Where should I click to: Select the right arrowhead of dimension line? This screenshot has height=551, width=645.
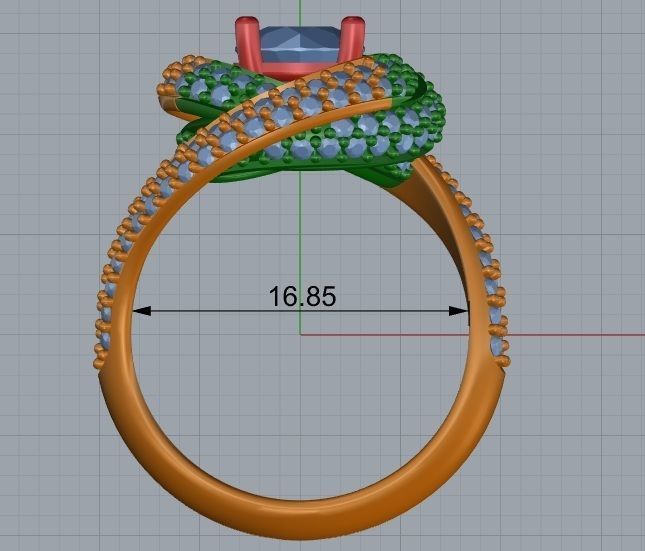(458, 311)
